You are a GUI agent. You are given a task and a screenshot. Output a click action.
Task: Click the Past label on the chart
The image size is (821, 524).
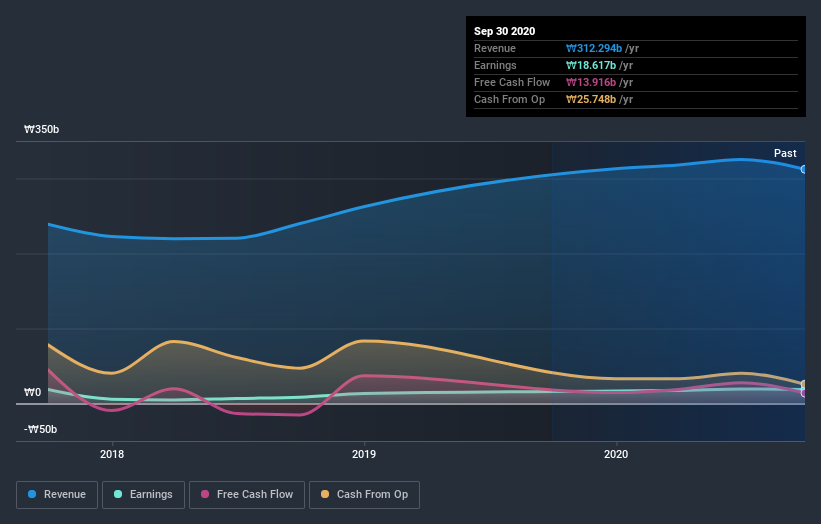coord(785,153)
